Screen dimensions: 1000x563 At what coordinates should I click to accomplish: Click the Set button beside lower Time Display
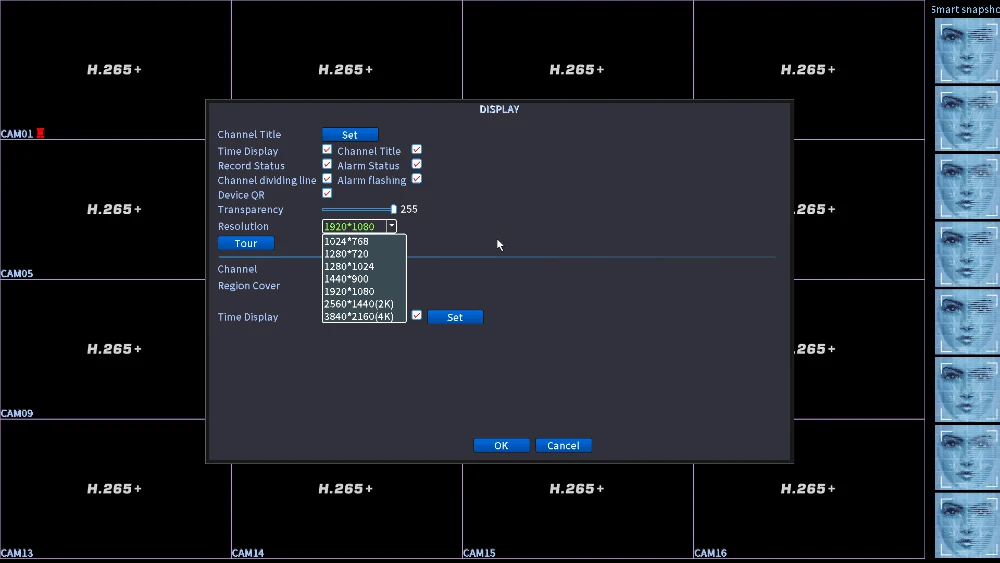[455, 317]
